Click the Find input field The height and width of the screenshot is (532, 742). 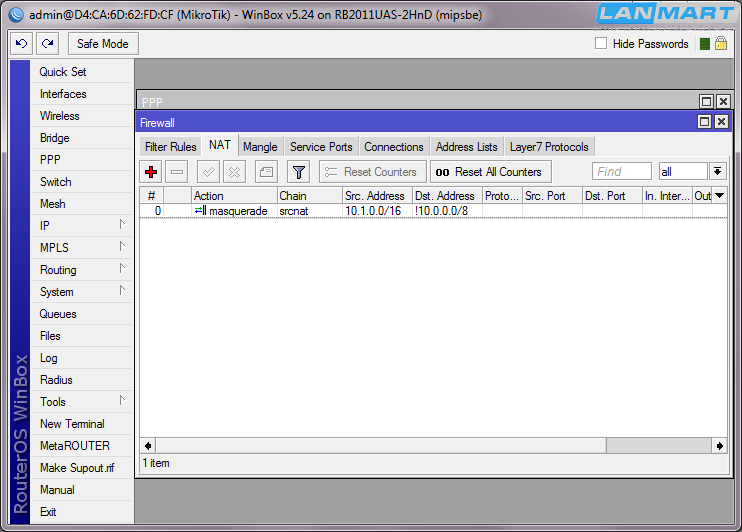[622, 171]
